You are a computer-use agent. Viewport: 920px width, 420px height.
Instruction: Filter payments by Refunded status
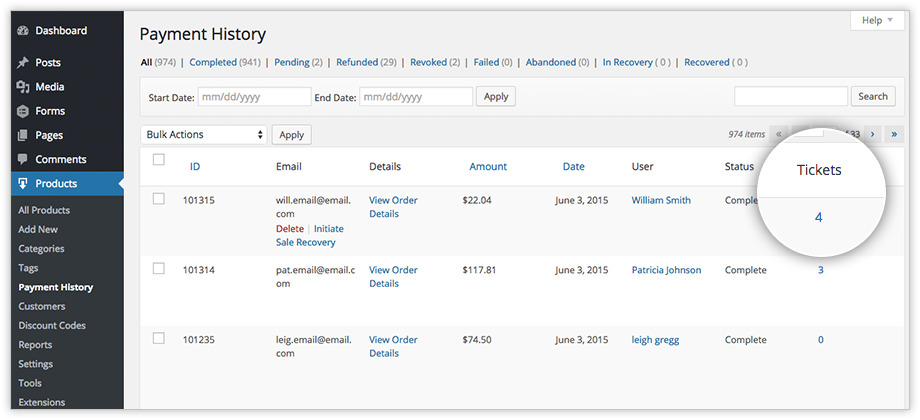click(x=357, y=62)
